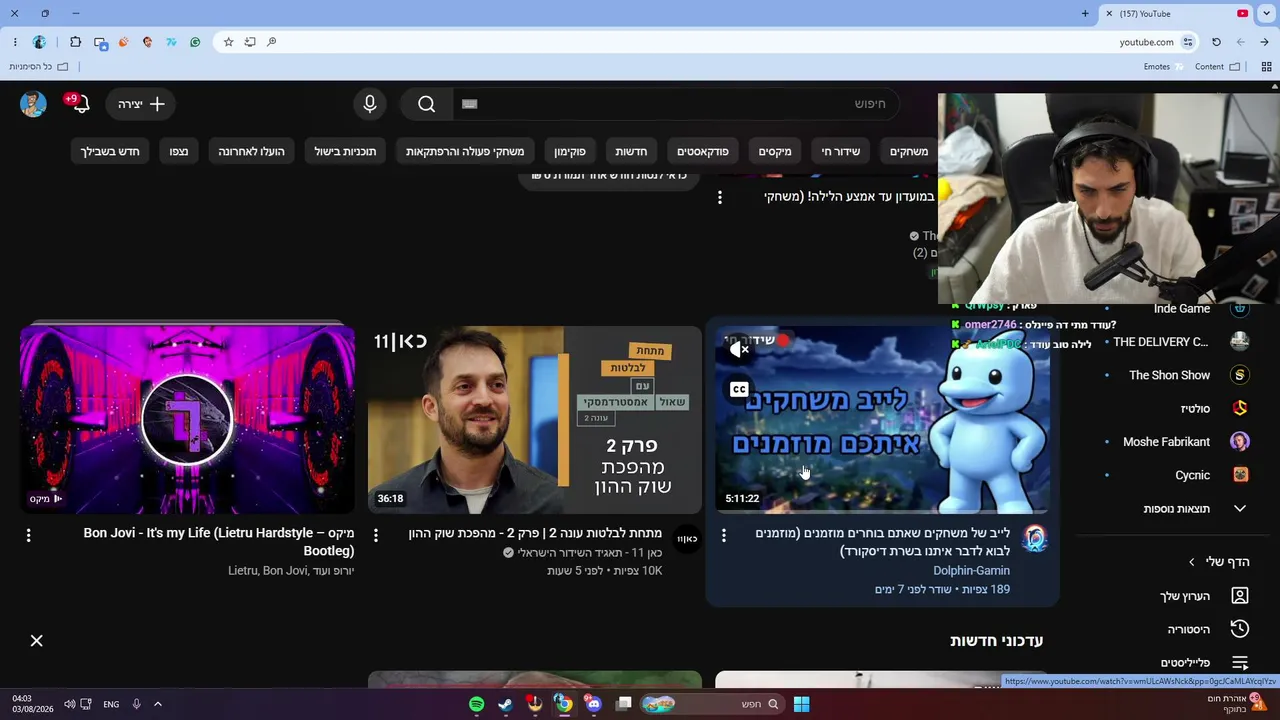Open the Dolphin-Gamin channel avatar
1280x720 pixels.
pos(1035,539)
